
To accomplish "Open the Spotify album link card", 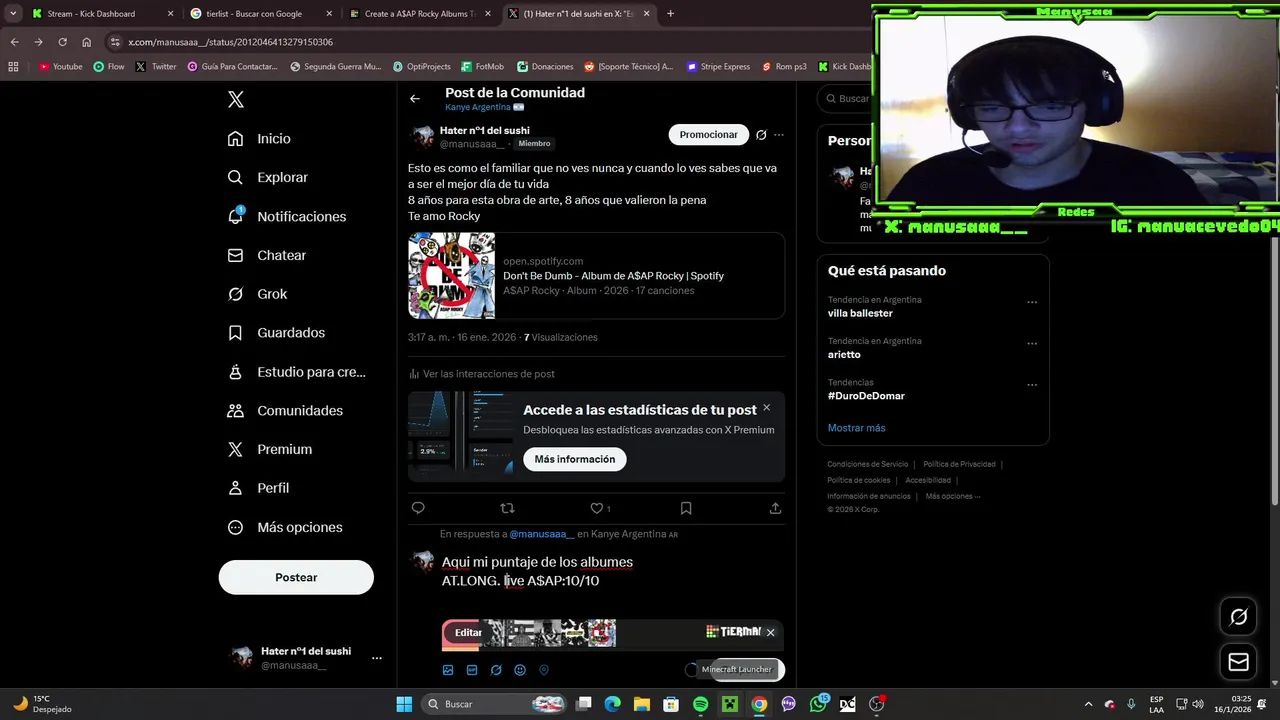I will 596,276.
